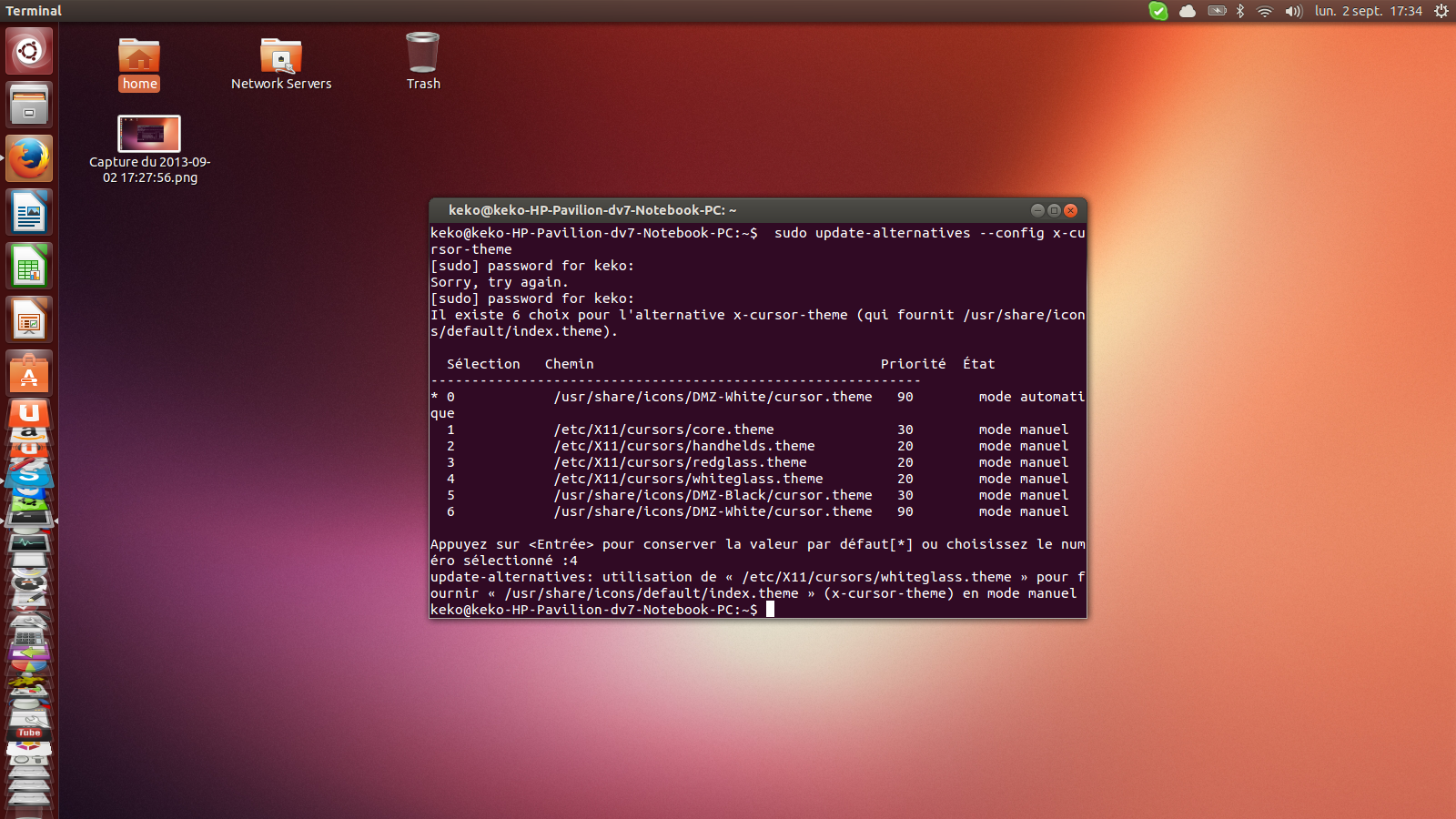Click the 'Il existe 6 choix' line
The width and height of the screenshot is (1456, 819).
[x=758, y=315]
